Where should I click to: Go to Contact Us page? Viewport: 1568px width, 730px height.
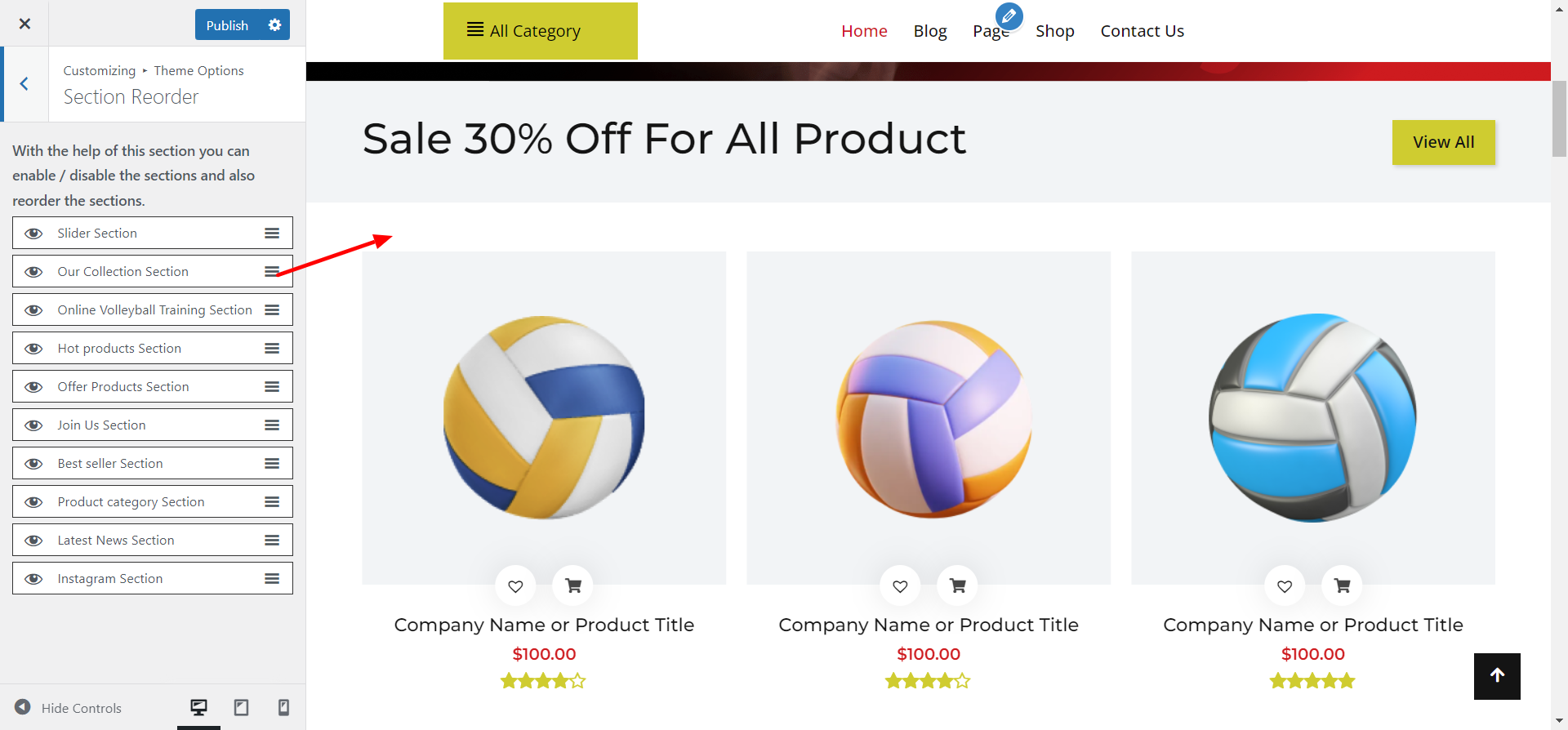click(x=1142, y=31)
